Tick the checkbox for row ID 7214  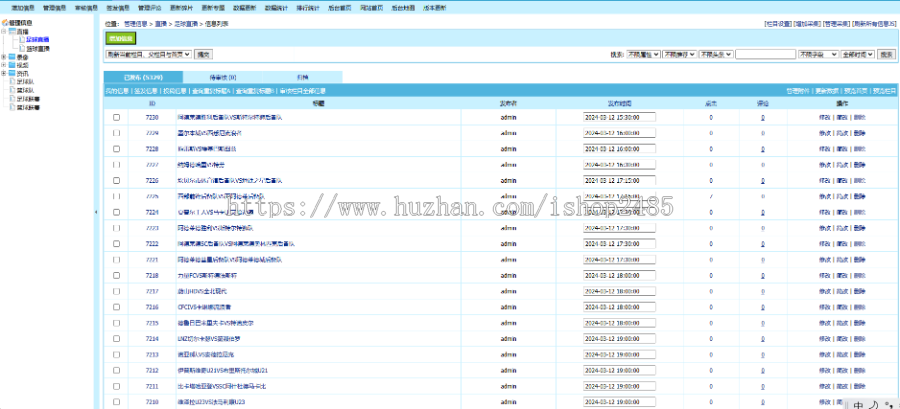[x=117, y=338]
